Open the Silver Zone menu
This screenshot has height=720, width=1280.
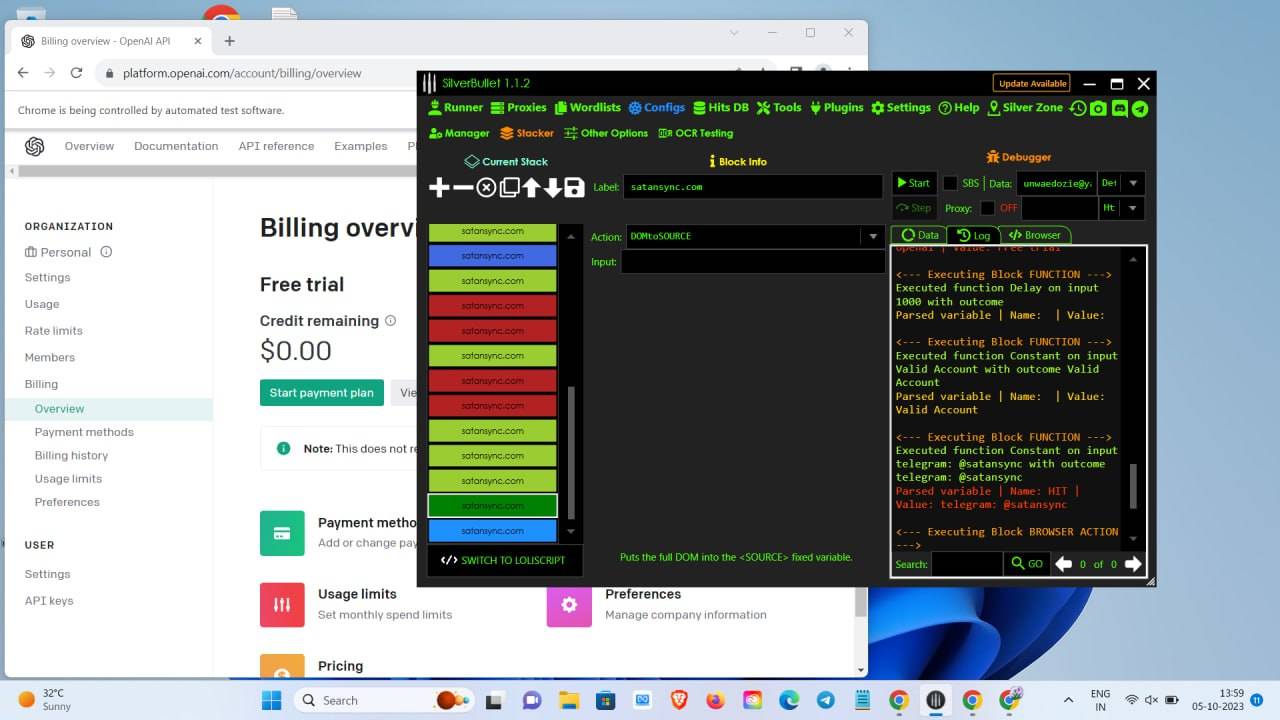click(x=1025, y=108)
